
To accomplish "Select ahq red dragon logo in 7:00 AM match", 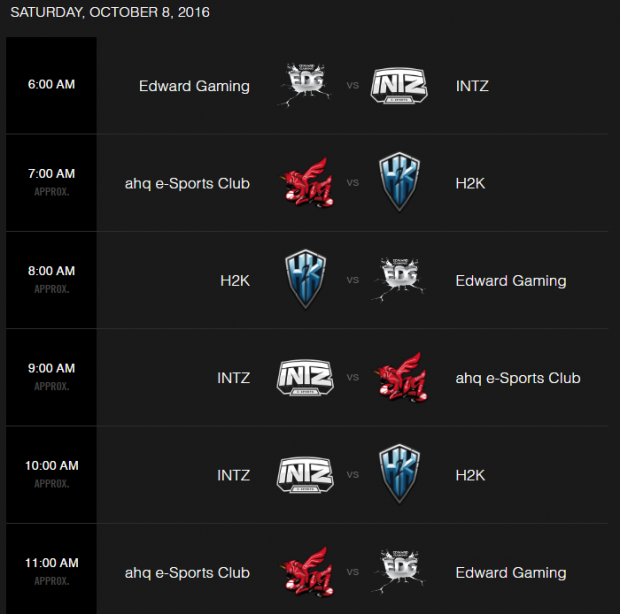I will click(305, 183).
